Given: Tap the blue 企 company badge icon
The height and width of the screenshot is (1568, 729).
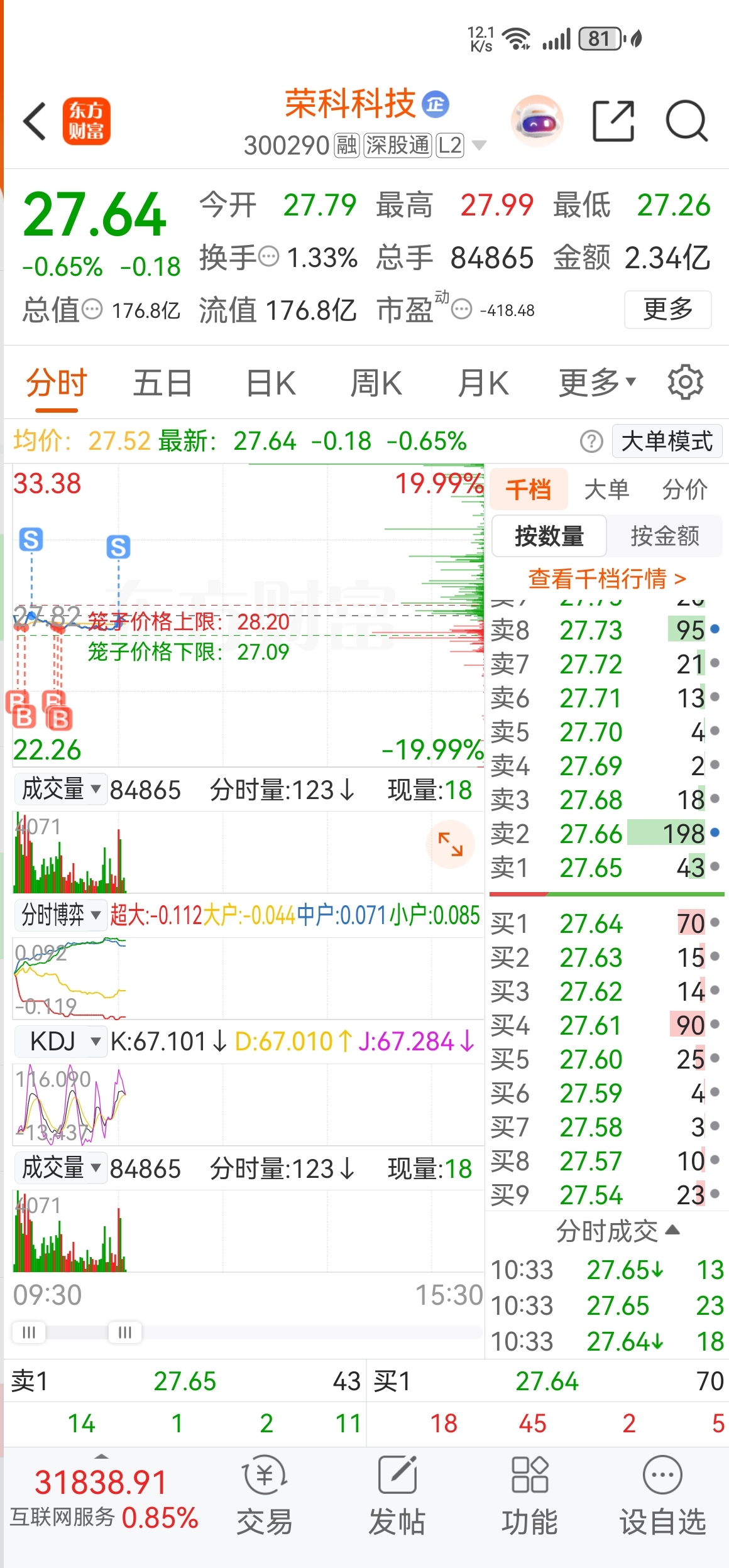Looking at the screenshot, I should tap(436, 104).
